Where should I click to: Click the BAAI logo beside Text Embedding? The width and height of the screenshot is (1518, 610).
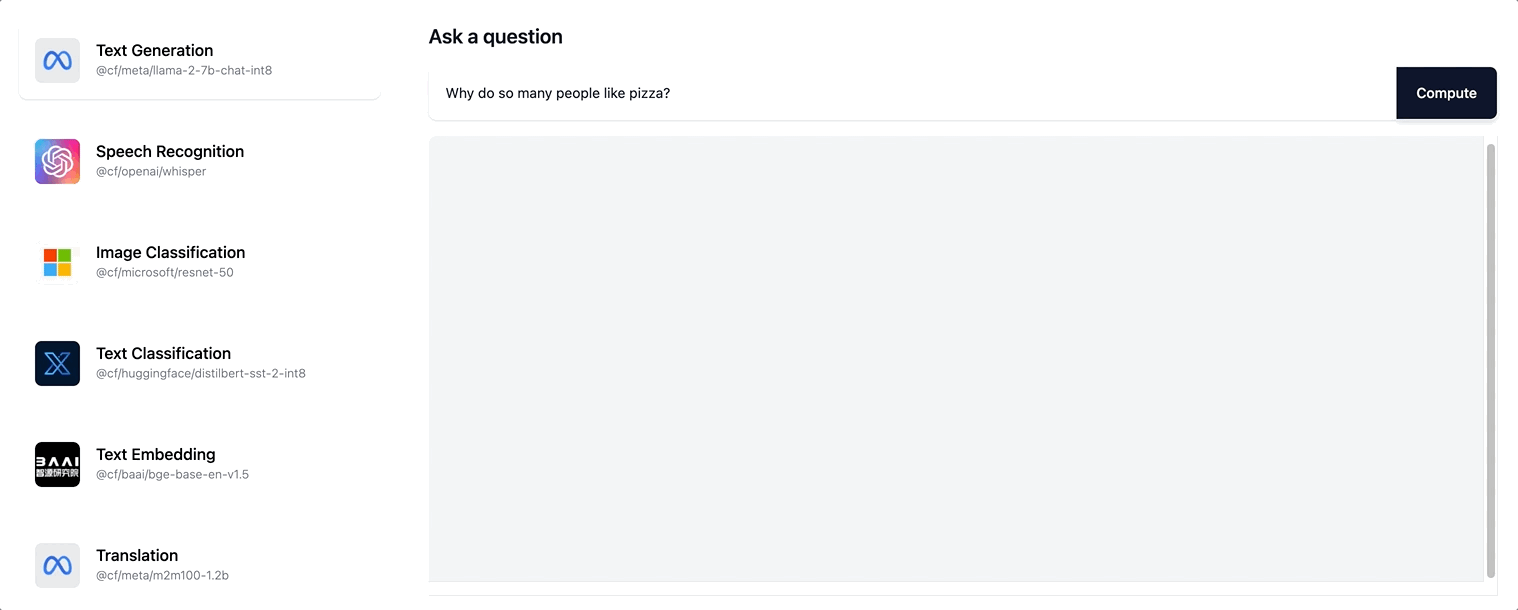click(57, 464)
